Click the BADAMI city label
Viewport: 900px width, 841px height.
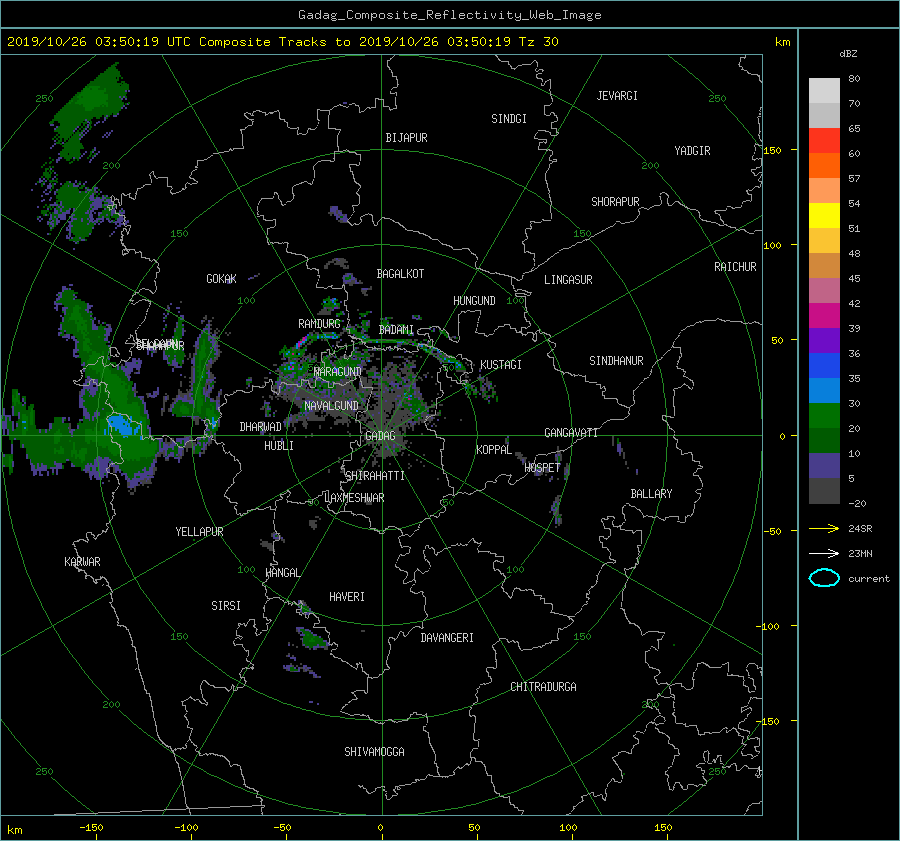396,330
